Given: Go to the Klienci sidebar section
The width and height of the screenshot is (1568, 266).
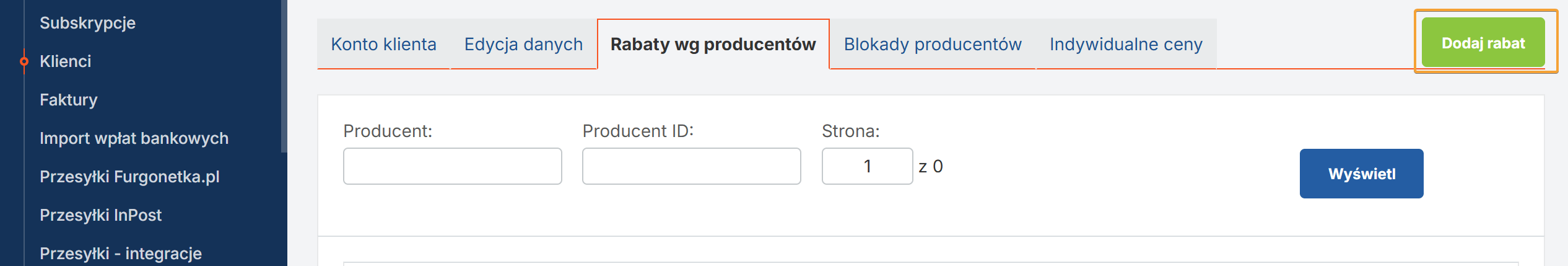Looking at the screenshot, I should (x=65, y=61).
